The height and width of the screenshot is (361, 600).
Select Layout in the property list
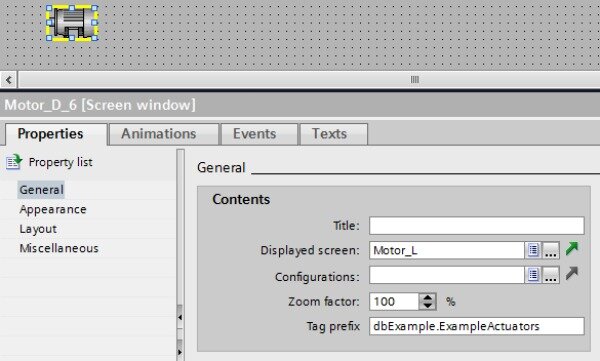38,229
